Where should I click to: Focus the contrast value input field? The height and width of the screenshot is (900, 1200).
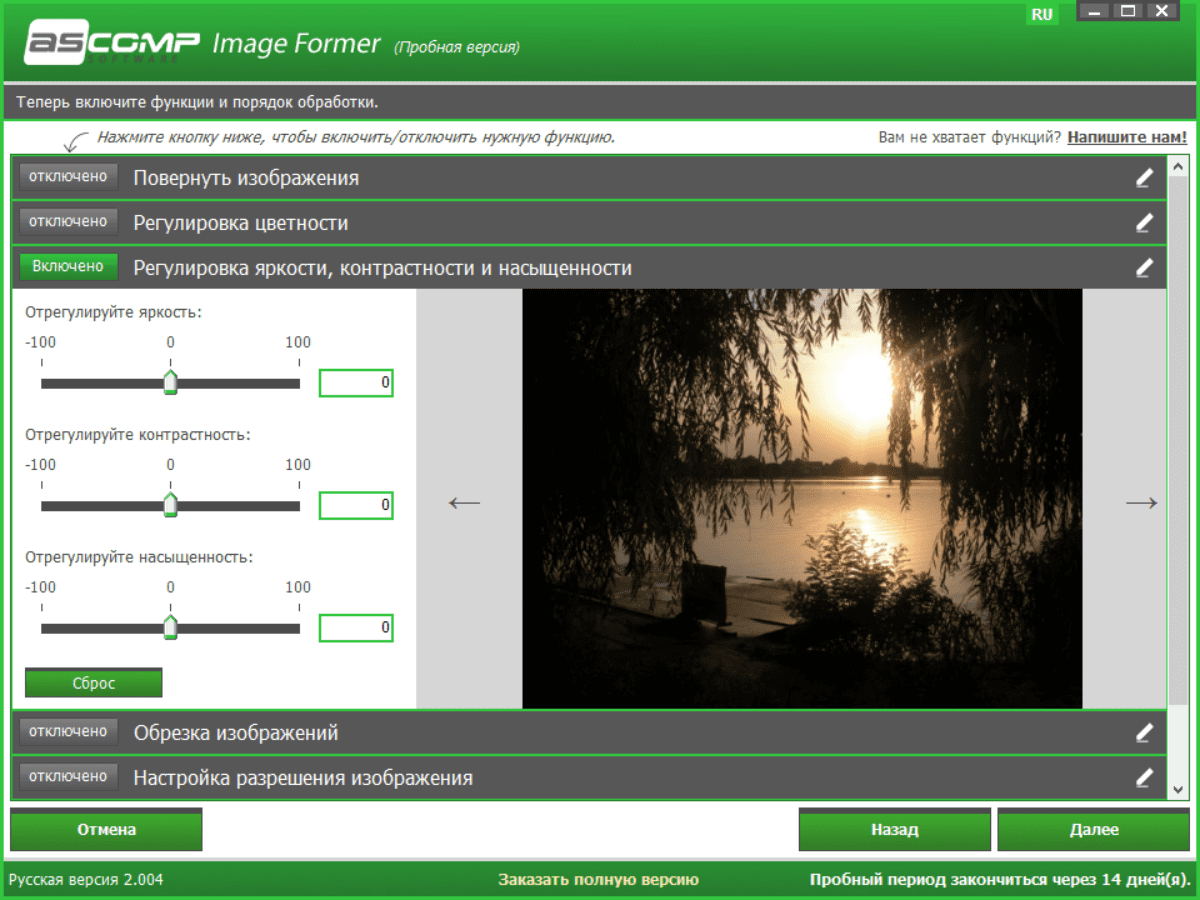pyautogui.click(x=356, y=506)
